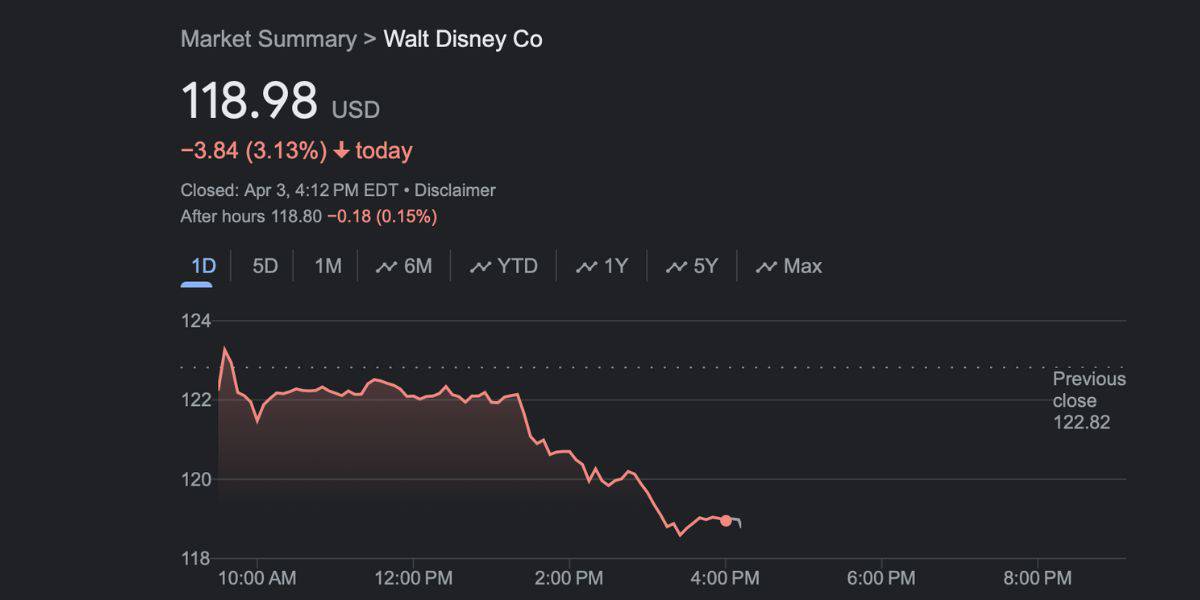The height and width of the screenshot is (600, 1200).
Task: Select the 1D range tab
Action: pyautogui.click(x=203, y=266)
